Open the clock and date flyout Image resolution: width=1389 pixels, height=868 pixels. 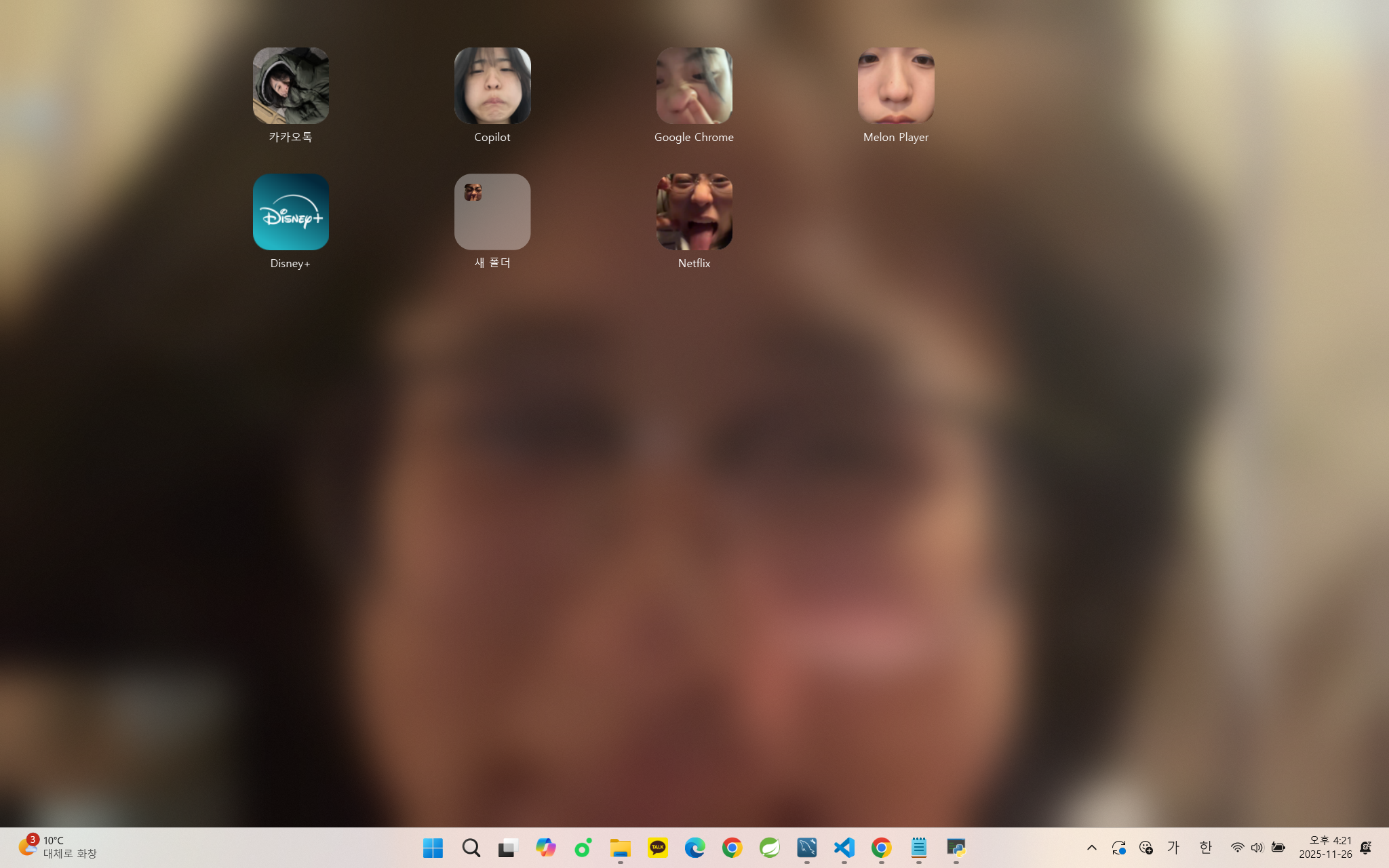coord(1325,847)
